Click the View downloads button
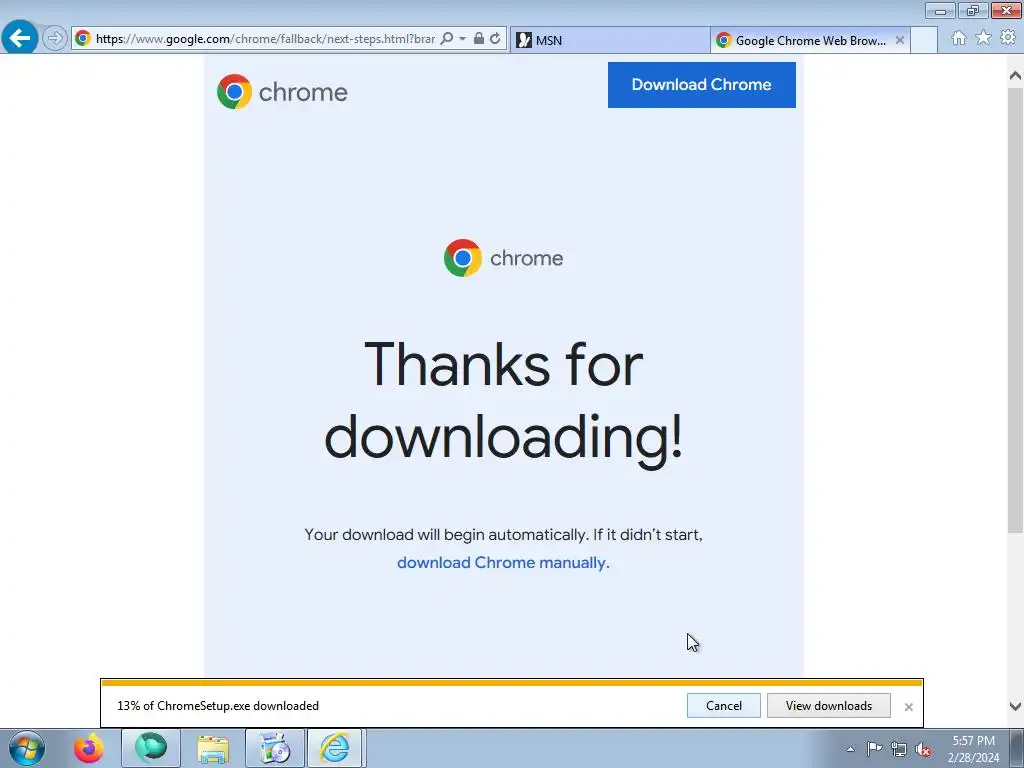 click(x=829, y=706)
